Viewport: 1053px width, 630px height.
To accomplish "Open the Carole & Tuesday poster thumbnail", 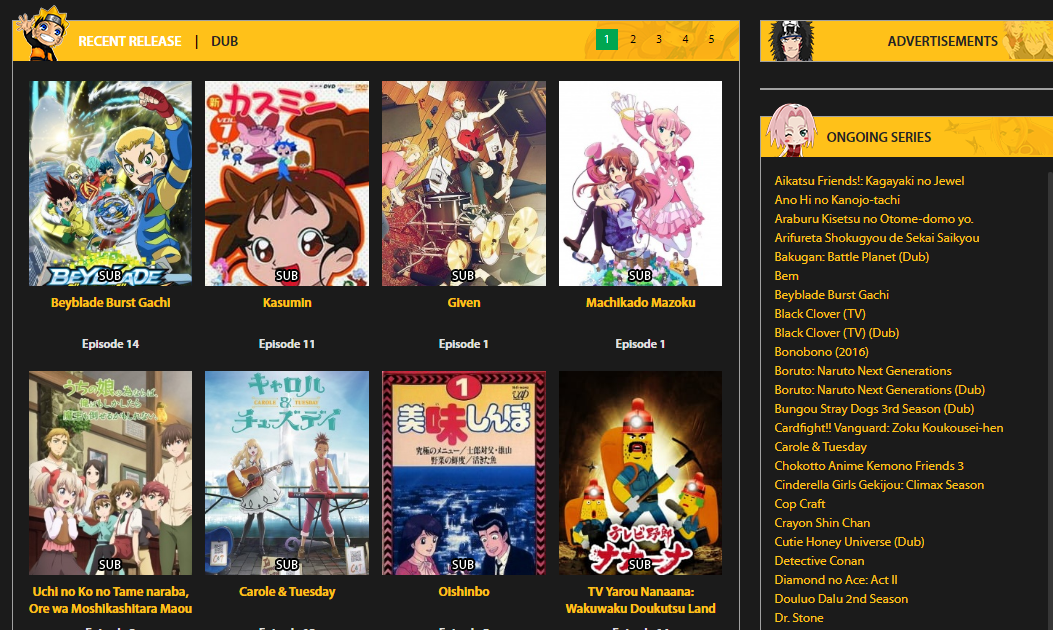I will 287,473.
